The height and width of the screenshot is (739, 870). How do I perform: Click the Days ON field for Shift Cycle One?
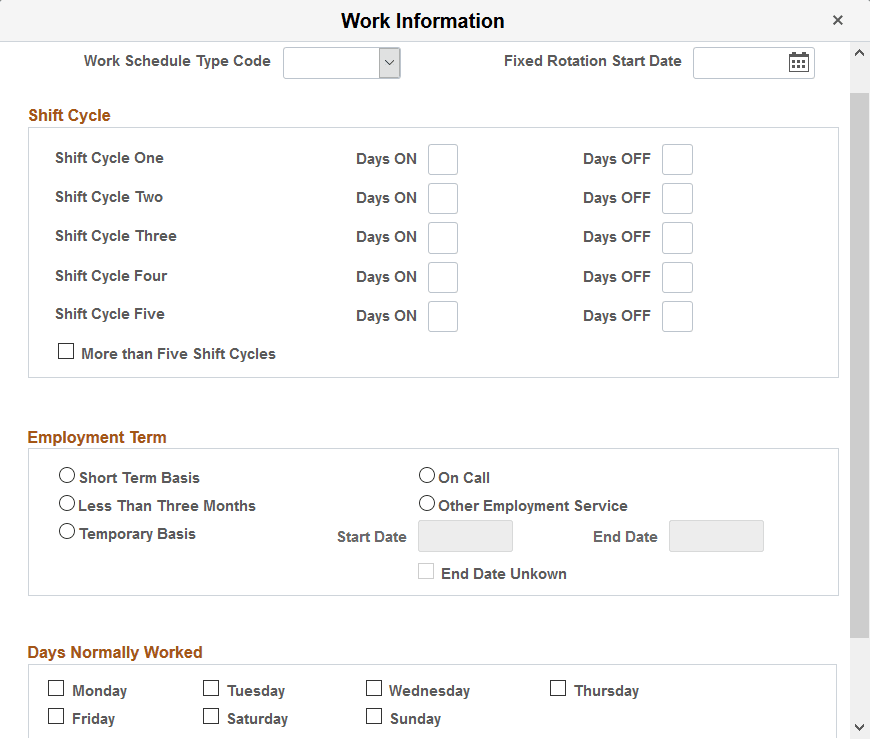pos(443,159)
